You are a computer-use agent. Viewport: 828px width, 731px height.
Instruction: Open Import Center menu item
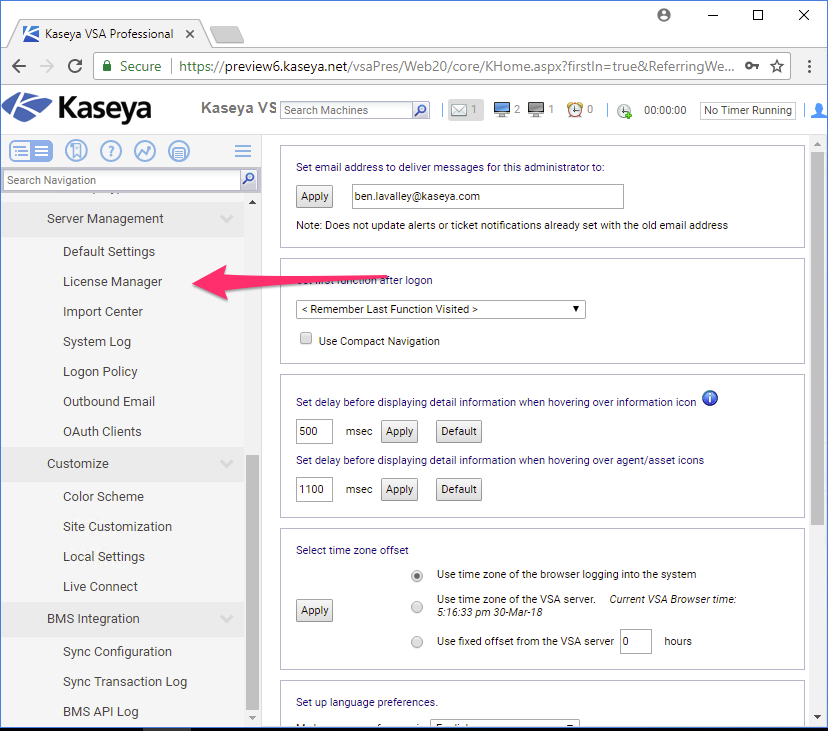point(102,312)
